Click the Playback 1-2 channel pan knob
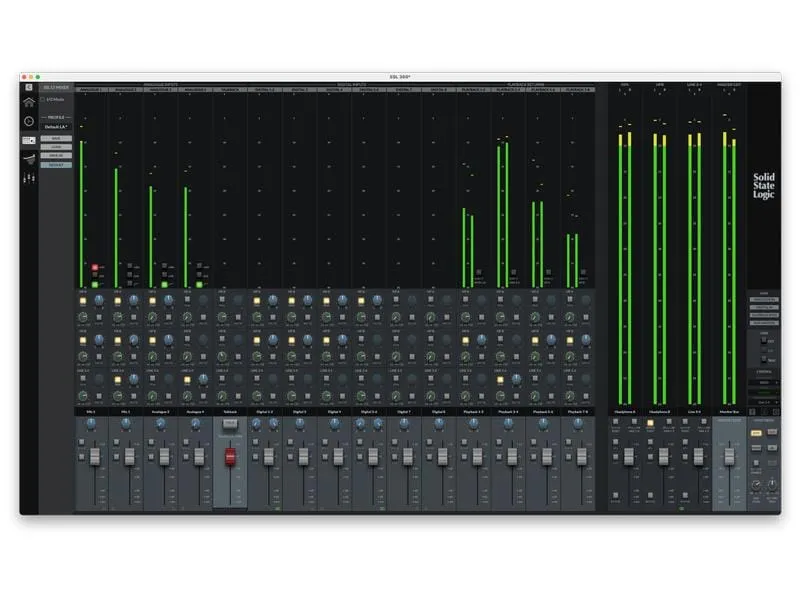 pos(473,423)
